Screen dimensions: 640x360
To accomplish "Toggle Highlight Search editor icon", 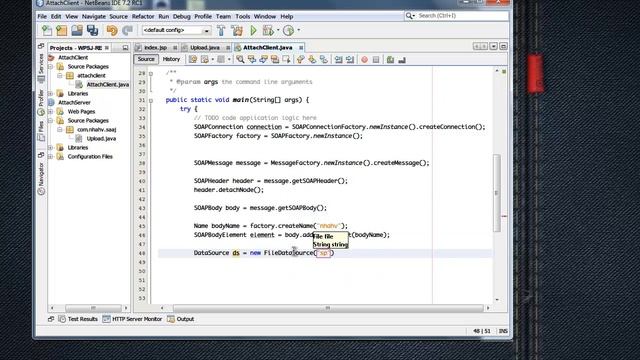I will 275,60.
